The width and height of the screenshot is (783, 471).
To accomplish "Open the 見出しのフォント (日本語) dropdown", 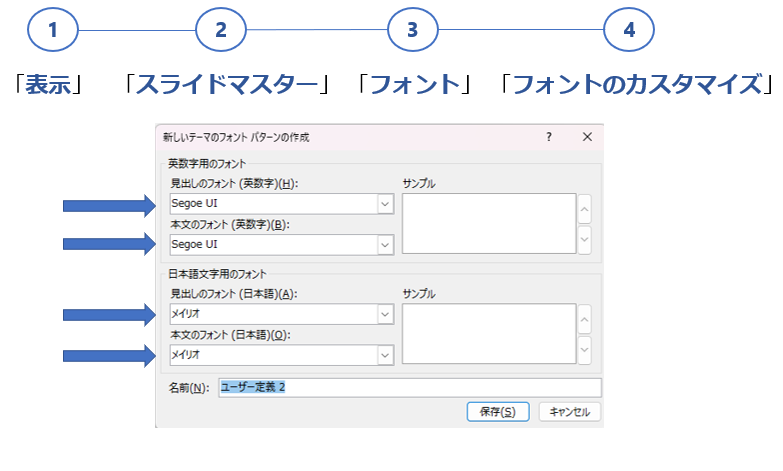I will (x=385, y=314).
